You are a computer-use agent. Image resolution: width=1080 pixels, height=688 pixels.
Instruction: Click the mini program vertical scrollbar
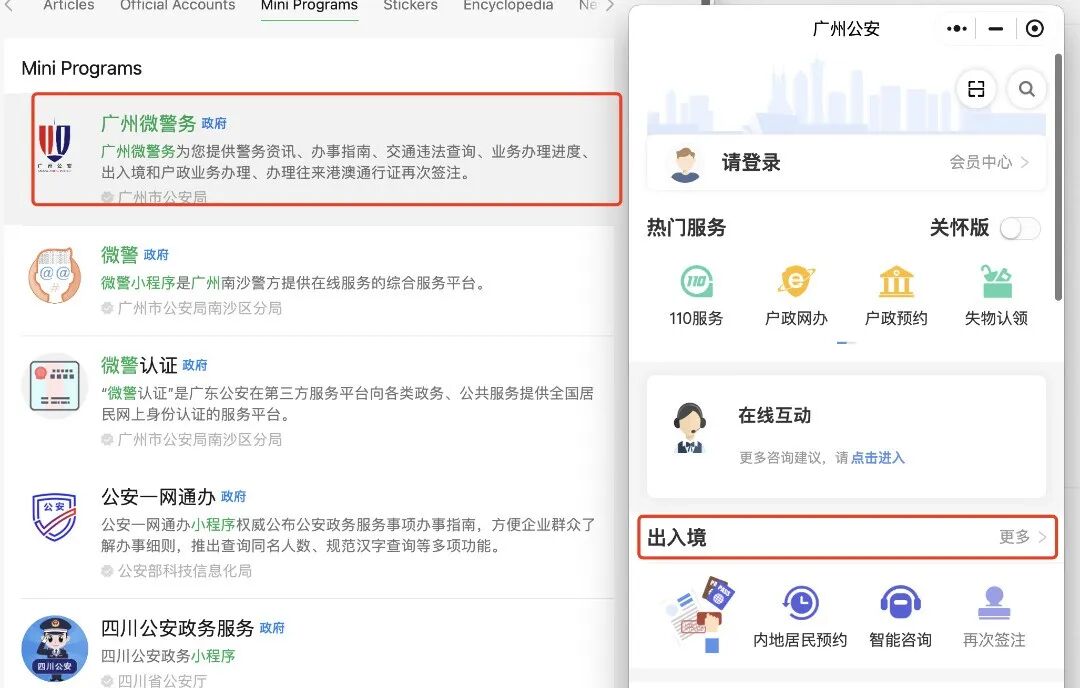click(x=1058, y=178)
